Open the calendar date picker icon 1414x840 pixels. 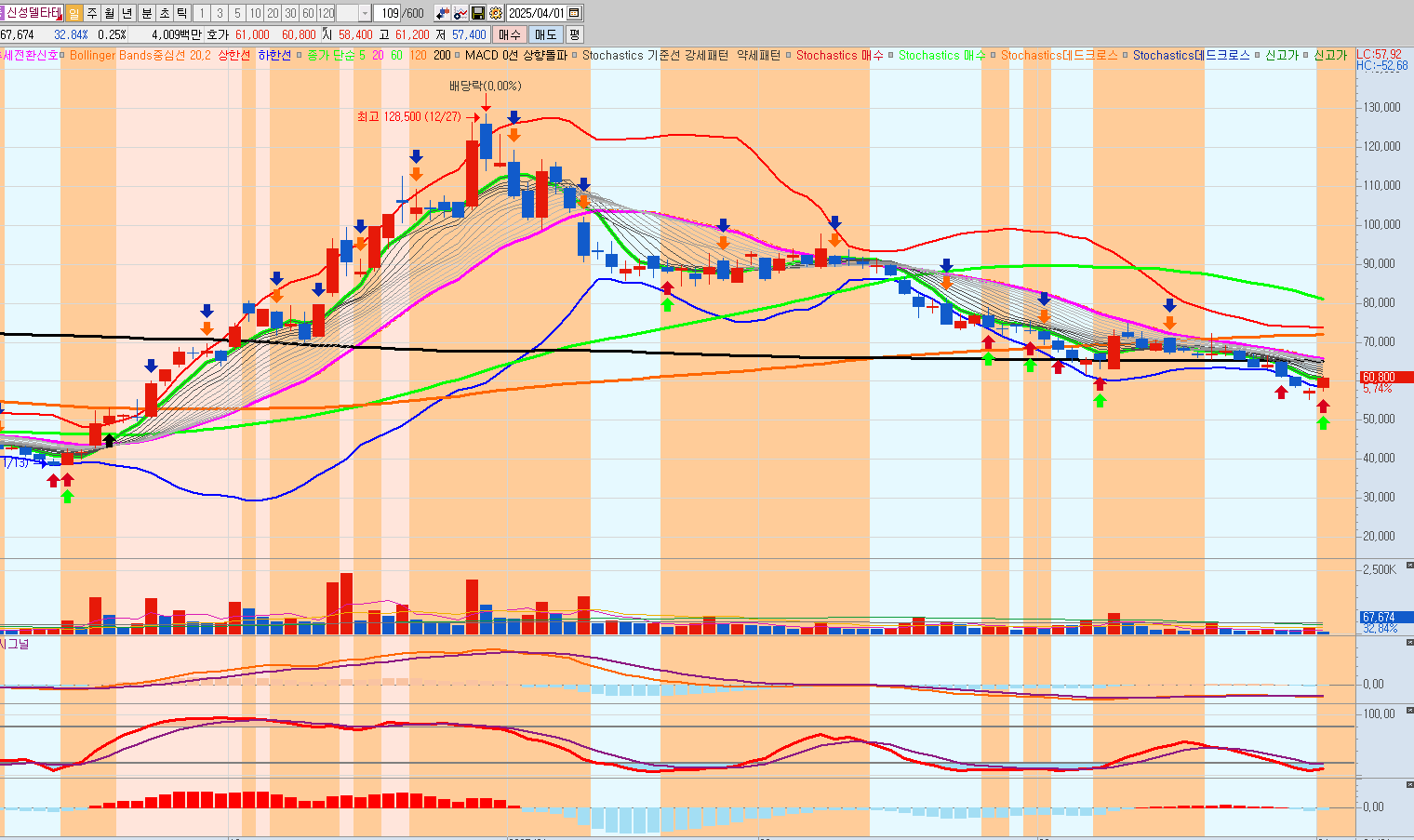tap(574, 13)
